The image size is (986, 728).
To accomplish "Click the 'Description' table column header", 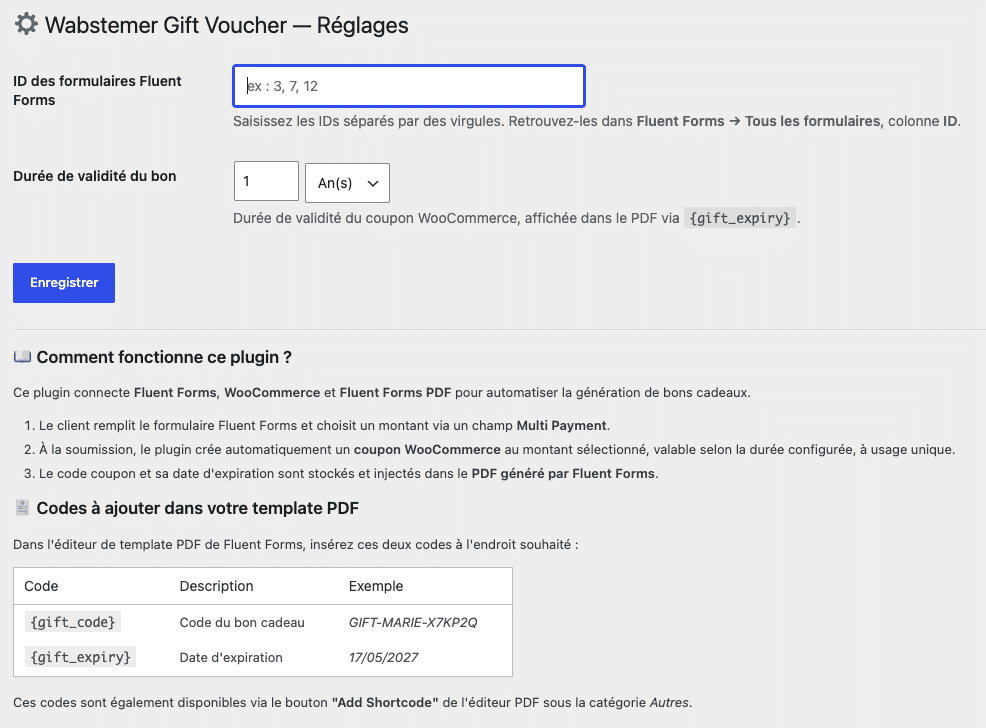I will (x=216, y=586).
